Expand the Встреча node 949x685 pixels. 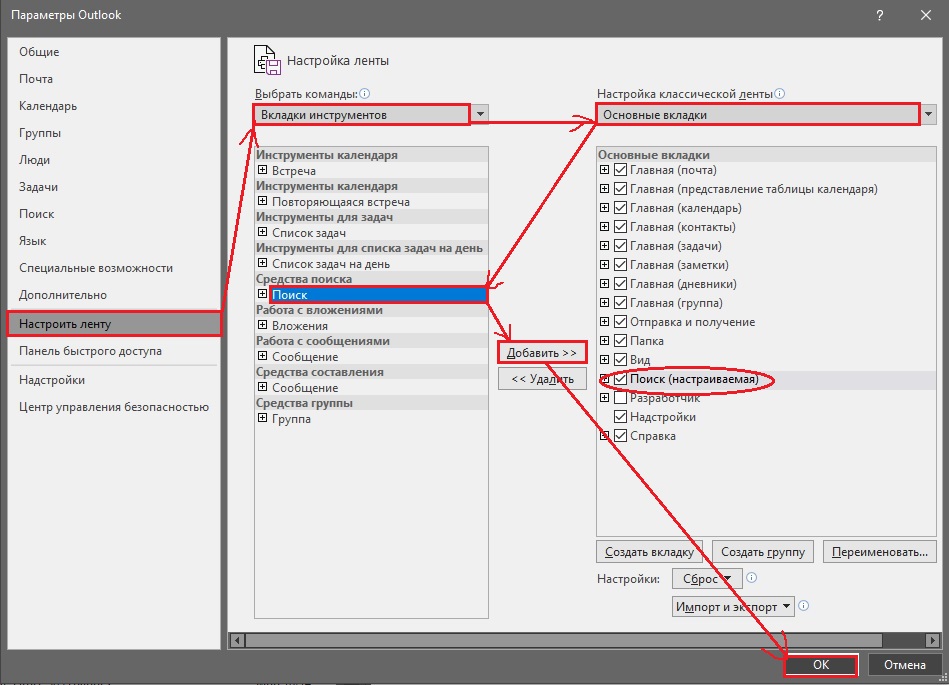tap(263, 170)
